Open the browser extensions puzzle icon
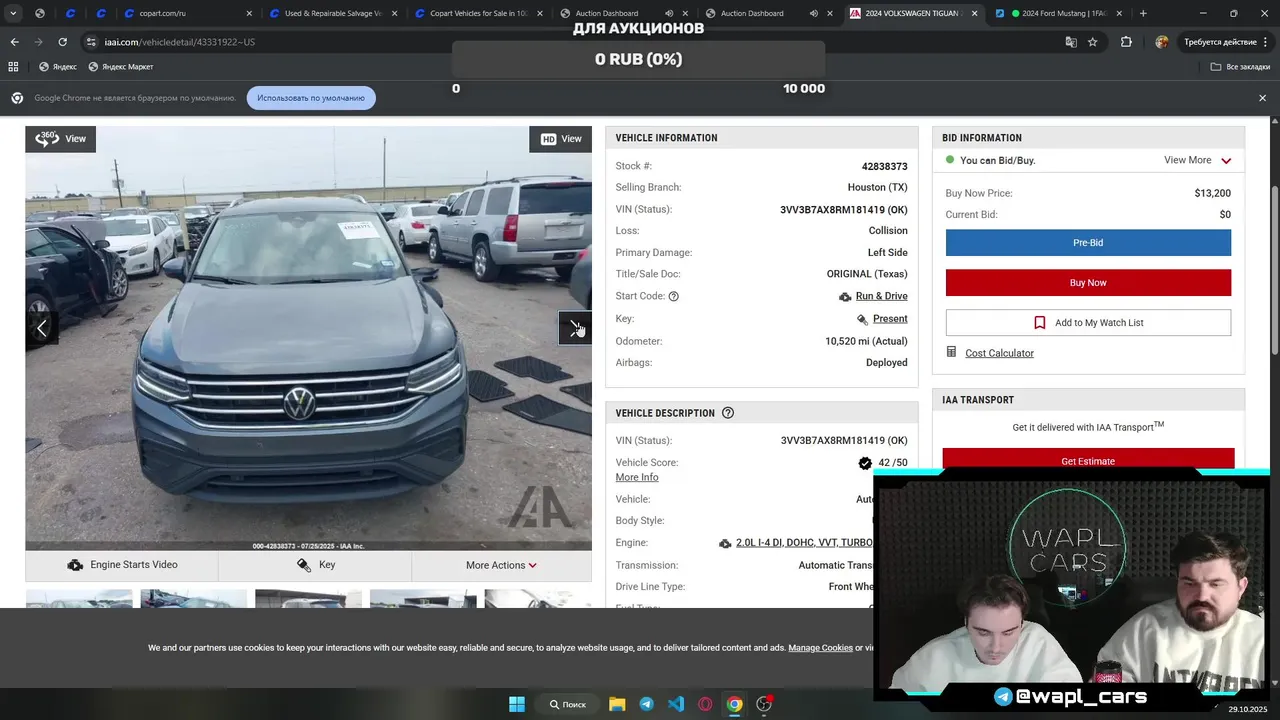1280x720 pixels. (1126, 42)
